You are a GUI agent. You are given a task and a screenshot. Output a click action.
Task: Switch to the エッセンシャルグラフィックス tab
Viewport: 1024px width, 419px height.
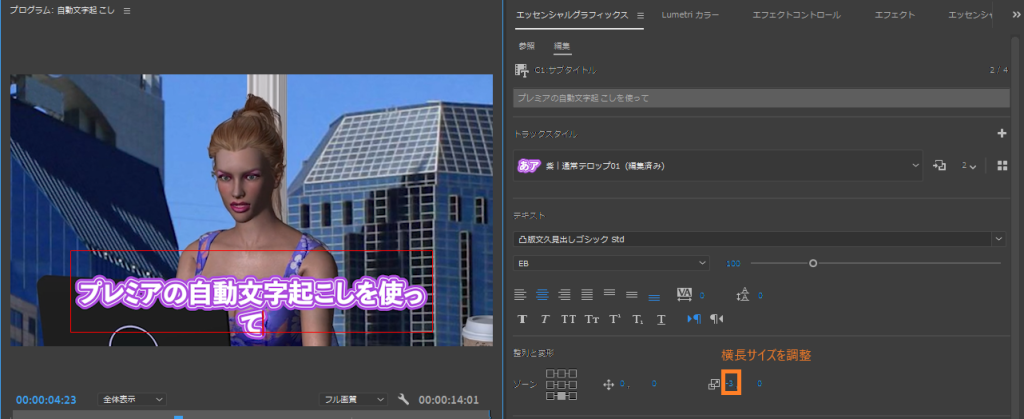571,15
